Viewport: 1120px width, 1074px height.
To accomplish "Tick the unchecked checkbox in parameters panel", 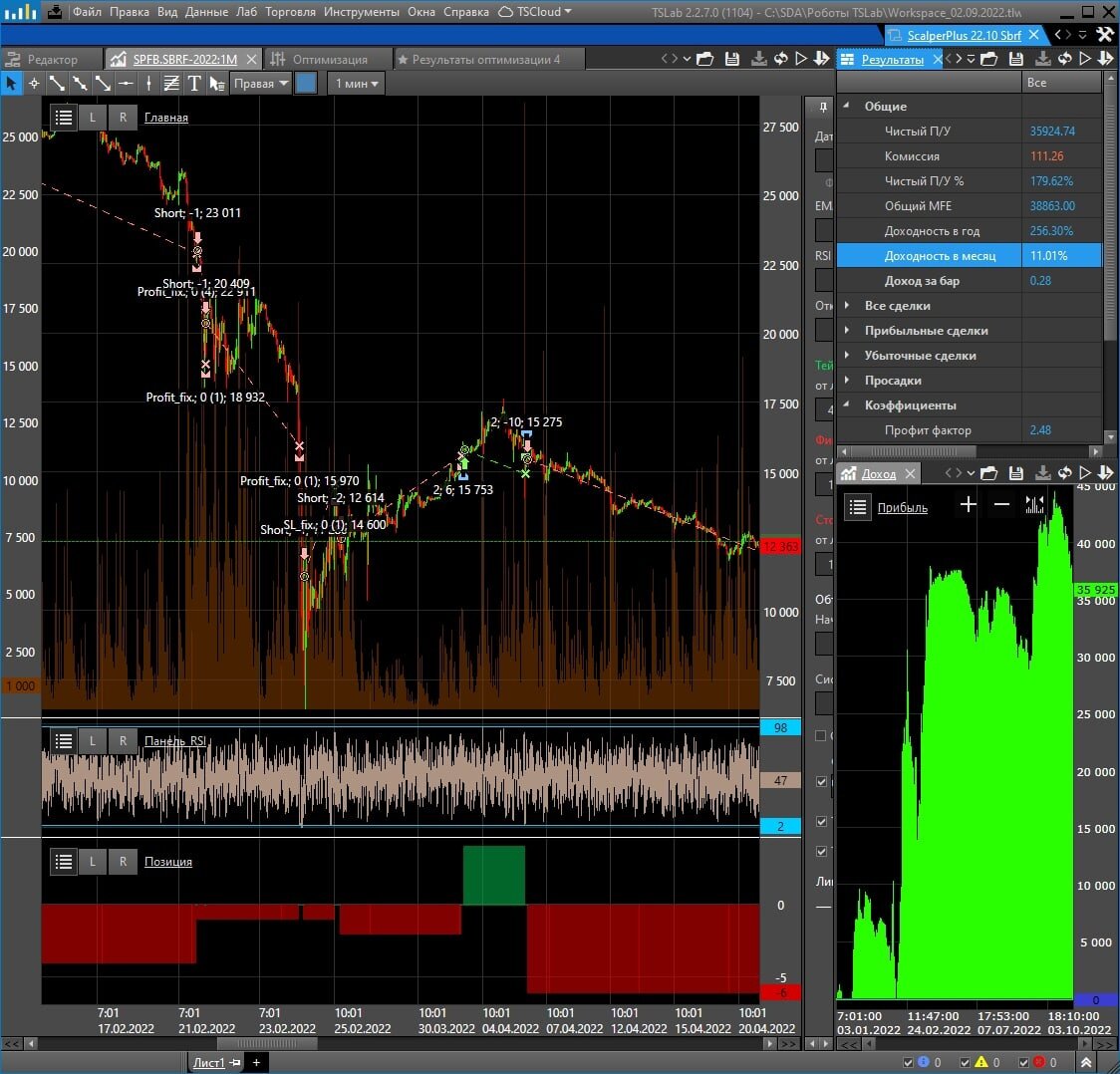I will pyautogui.click(x=821, y=736).
